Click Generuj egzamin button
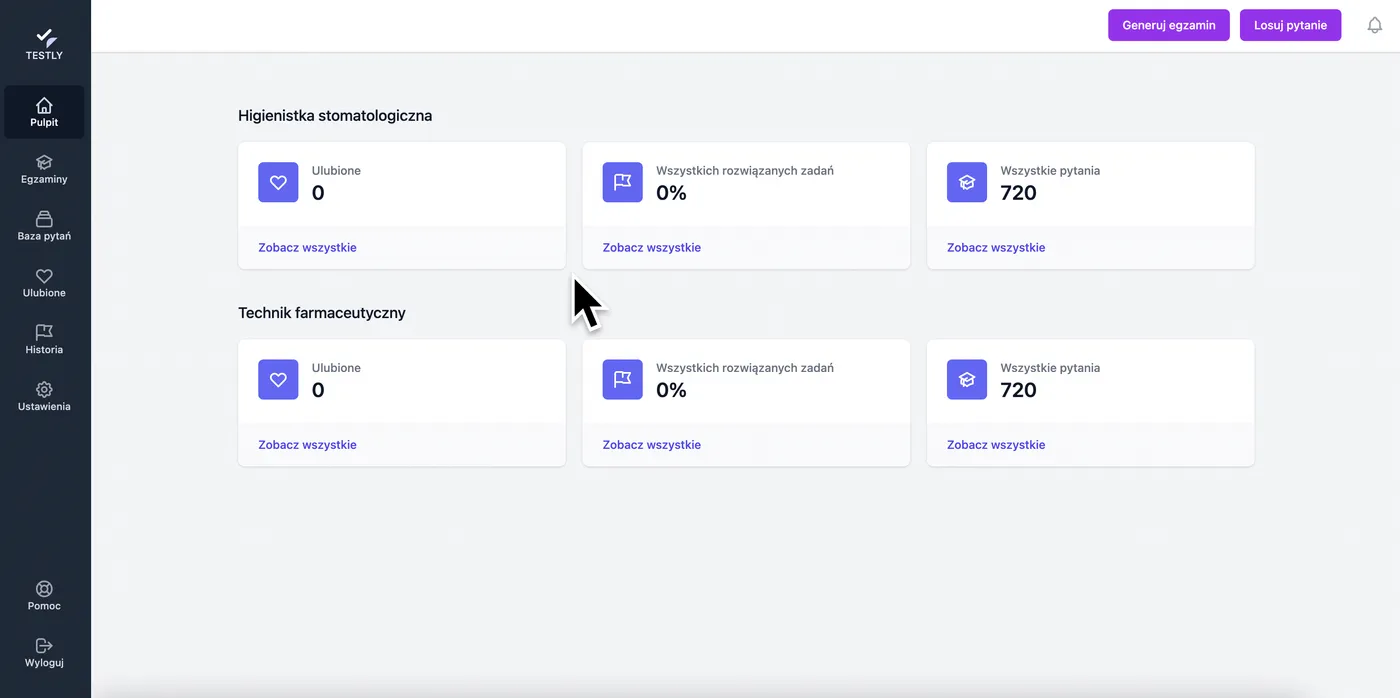 tap(1169, 25)
